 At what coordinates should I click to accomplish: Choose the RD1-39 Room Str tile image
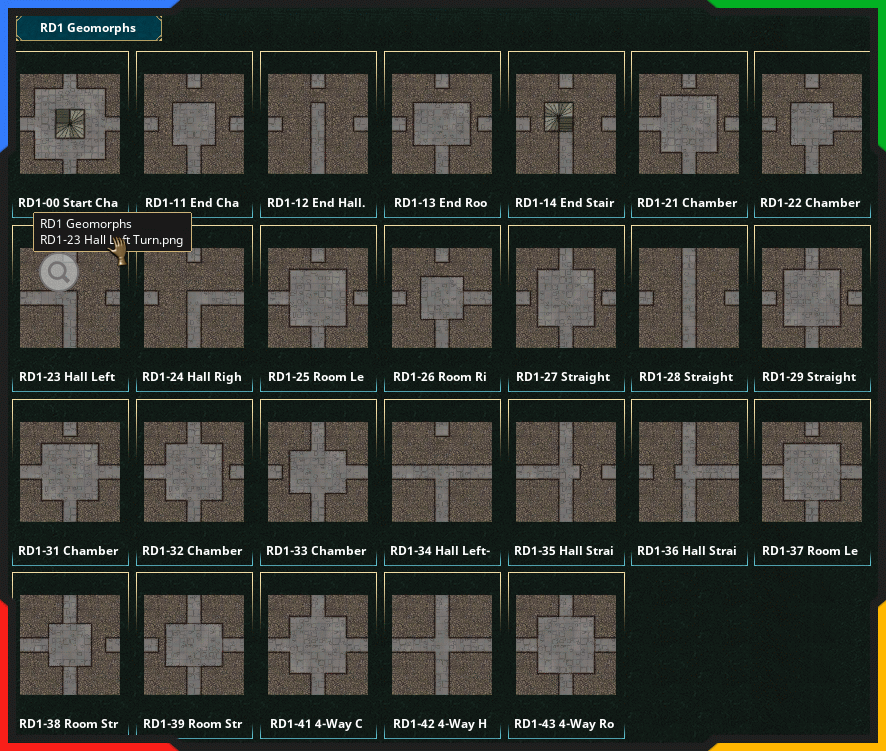194,645
